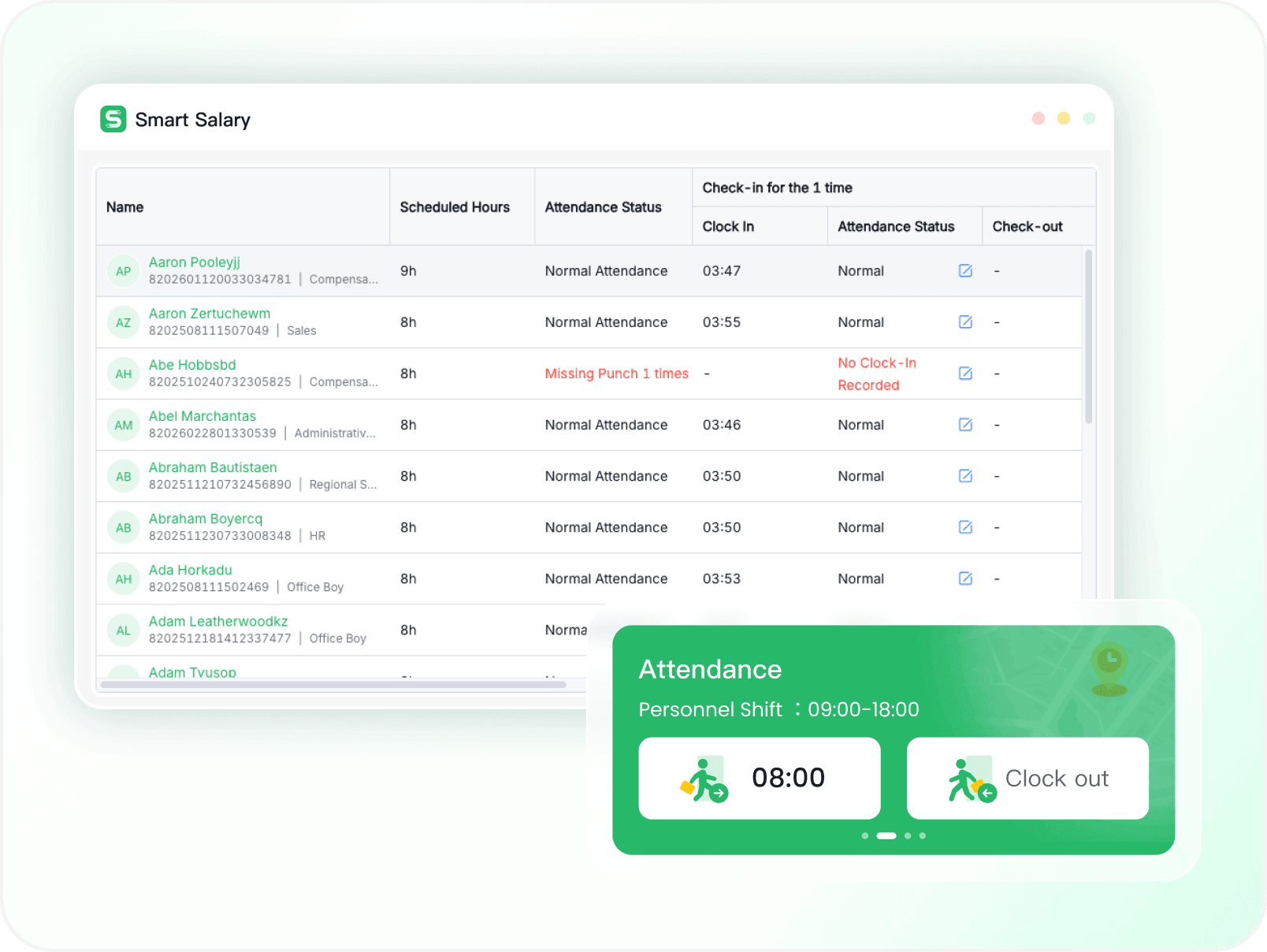Click the location pin icon on Attendance card
Screen dimensions: 1267x952
(1109, 668)
